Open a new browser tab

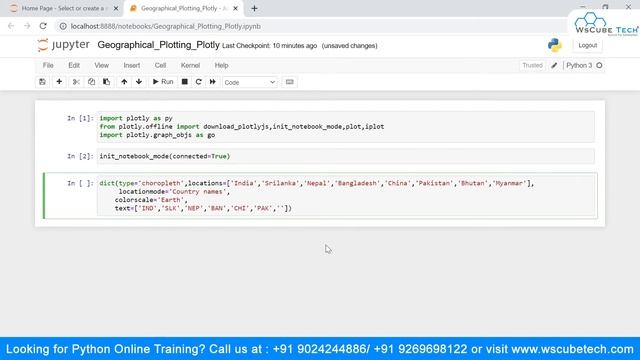coord(254,9)
